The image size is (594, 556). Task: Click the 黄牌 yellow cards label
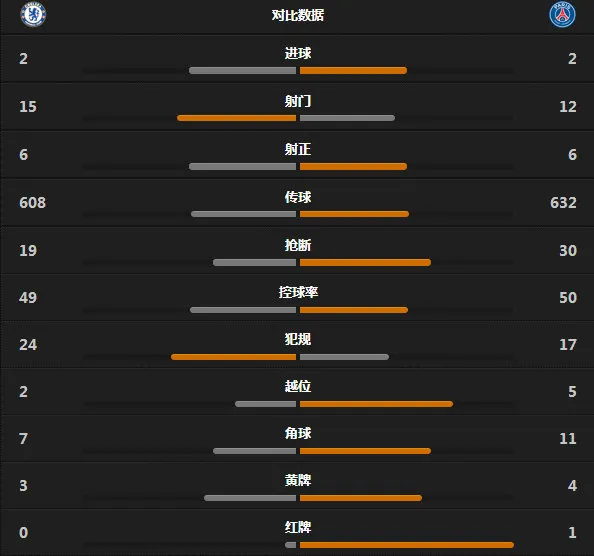coord(298,480)
